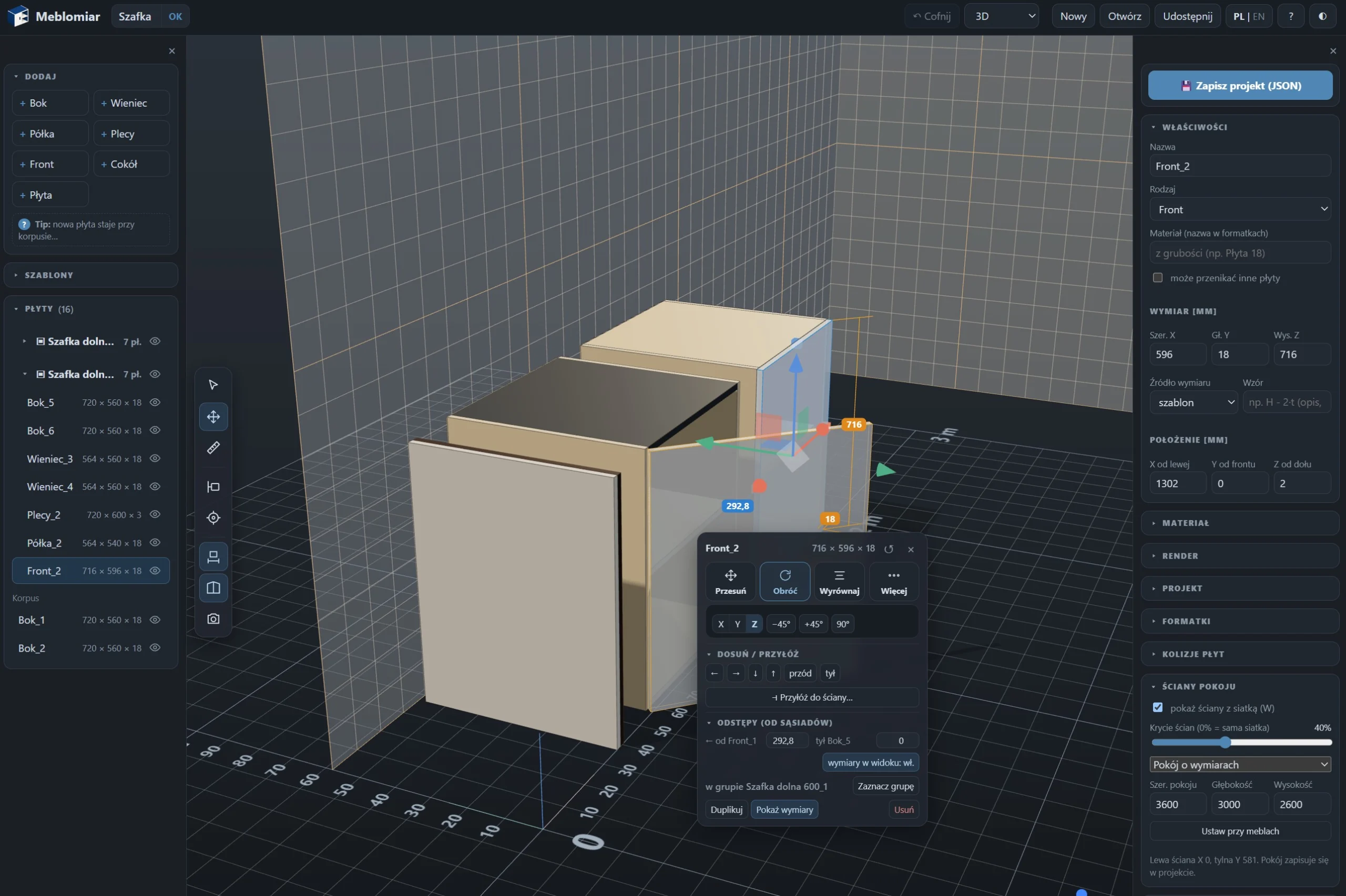1346x896 pixels.
Task: Click the align-to-wall tool icon
Action: (x=213, y=486)
